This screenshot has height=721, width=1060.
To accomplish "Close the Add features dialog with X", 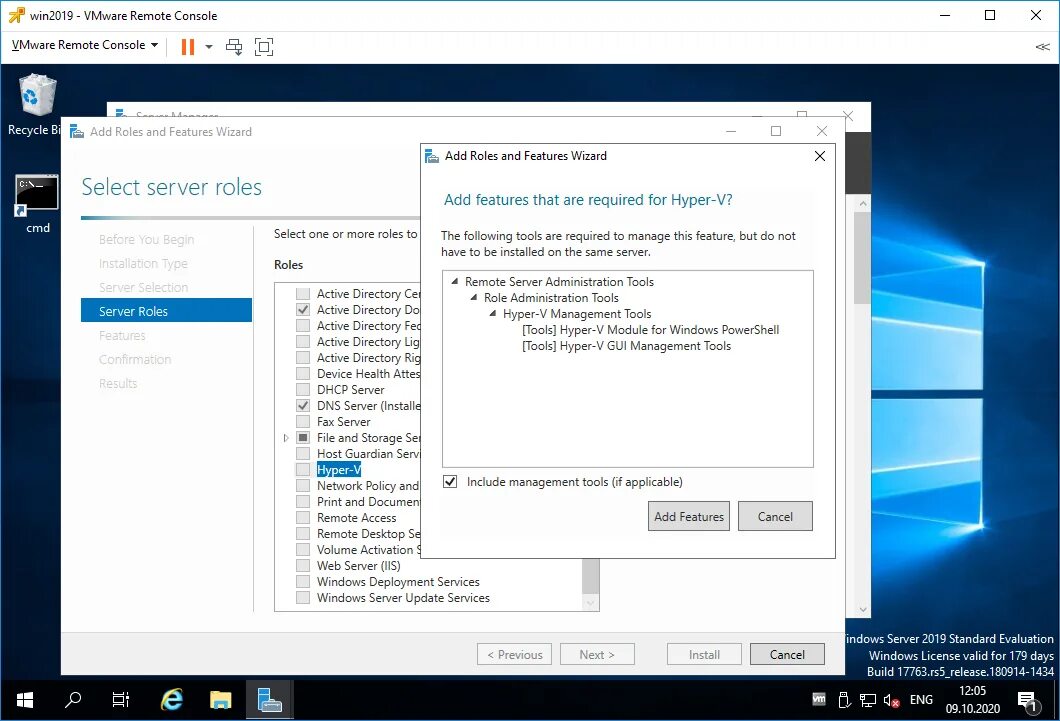I will click(x=819, y=156).
